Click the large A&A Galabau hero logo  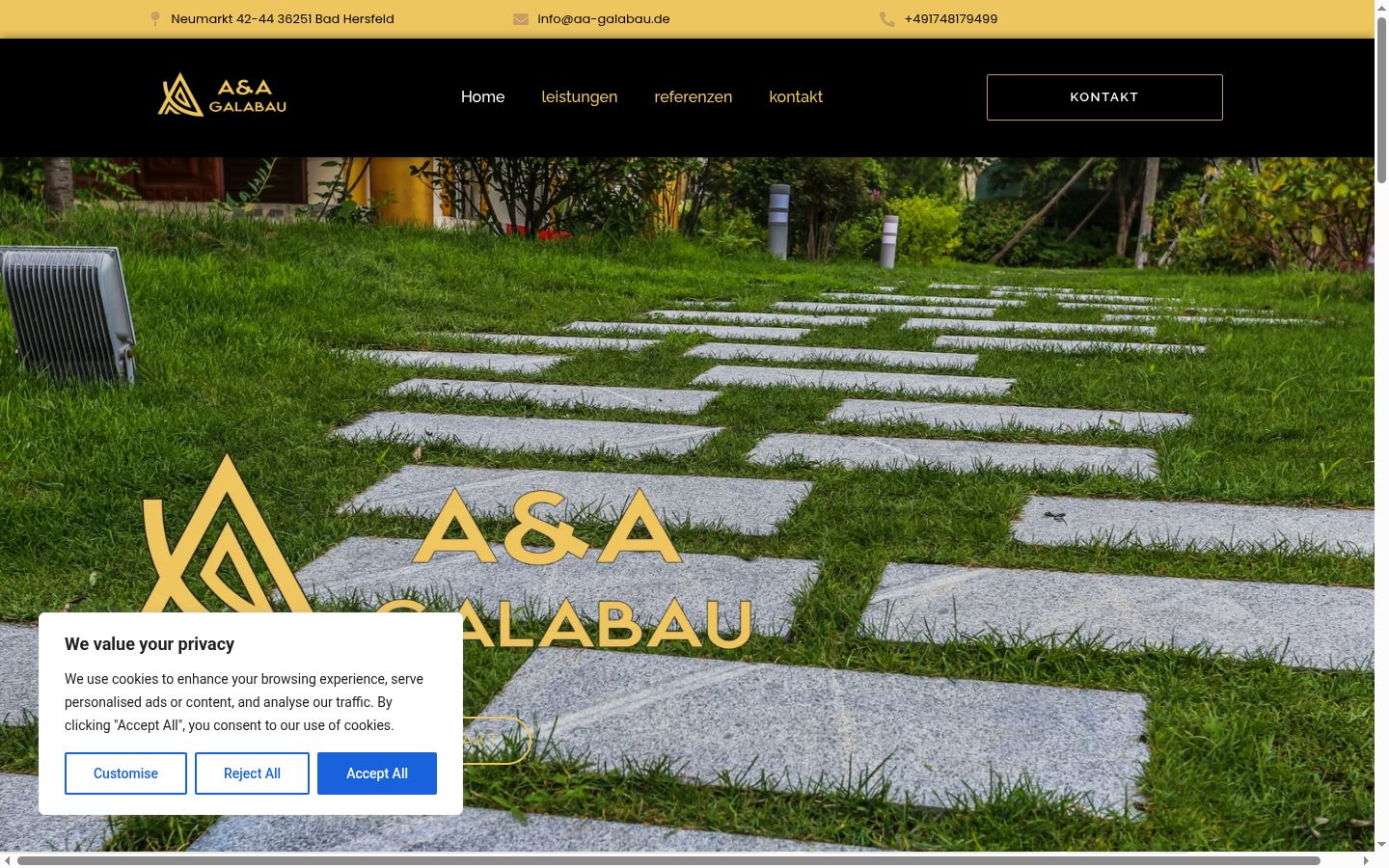point(444,550)
